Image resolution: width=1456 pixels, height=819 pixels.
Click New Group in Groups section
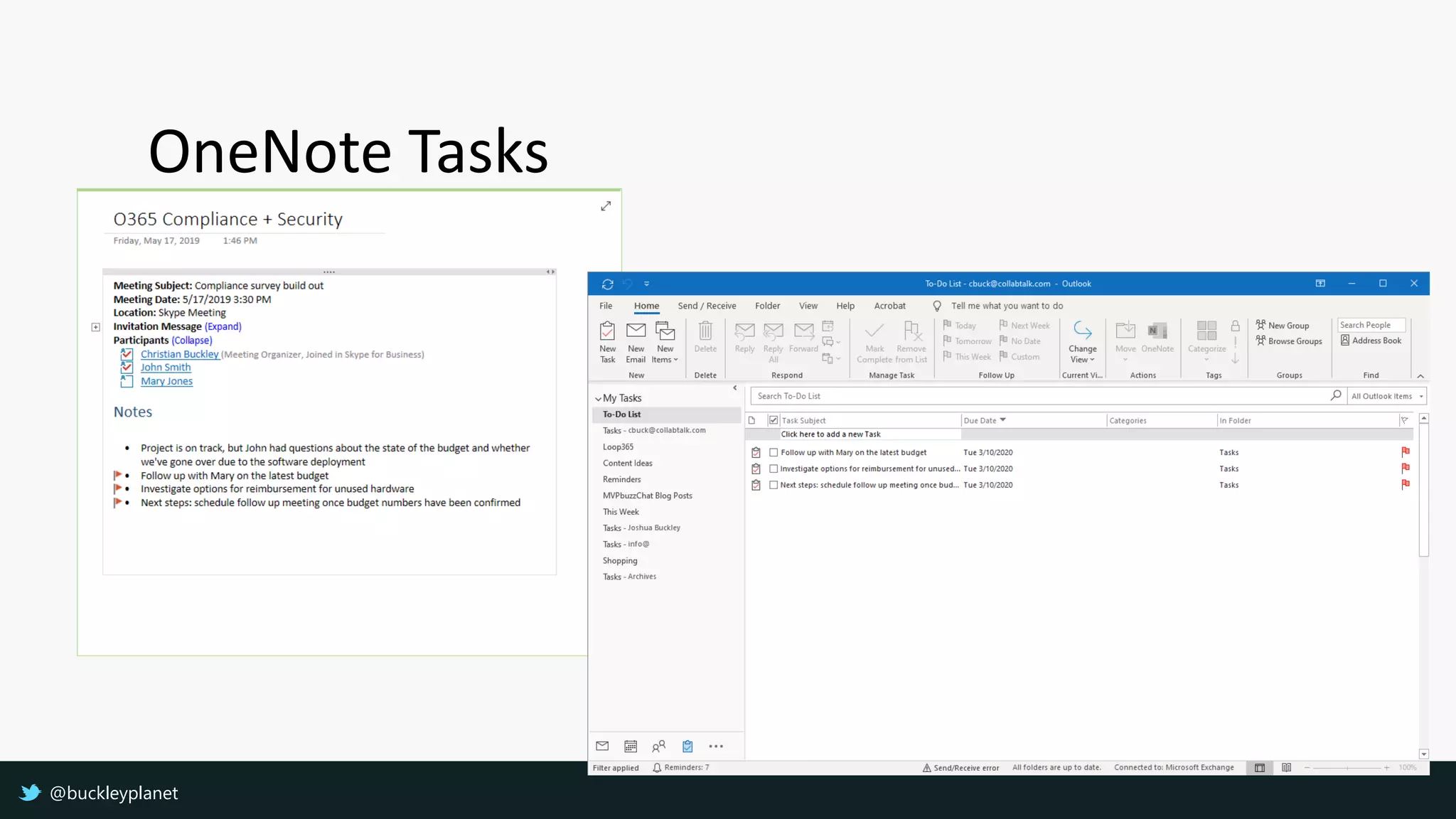[x=1283, y=325]
